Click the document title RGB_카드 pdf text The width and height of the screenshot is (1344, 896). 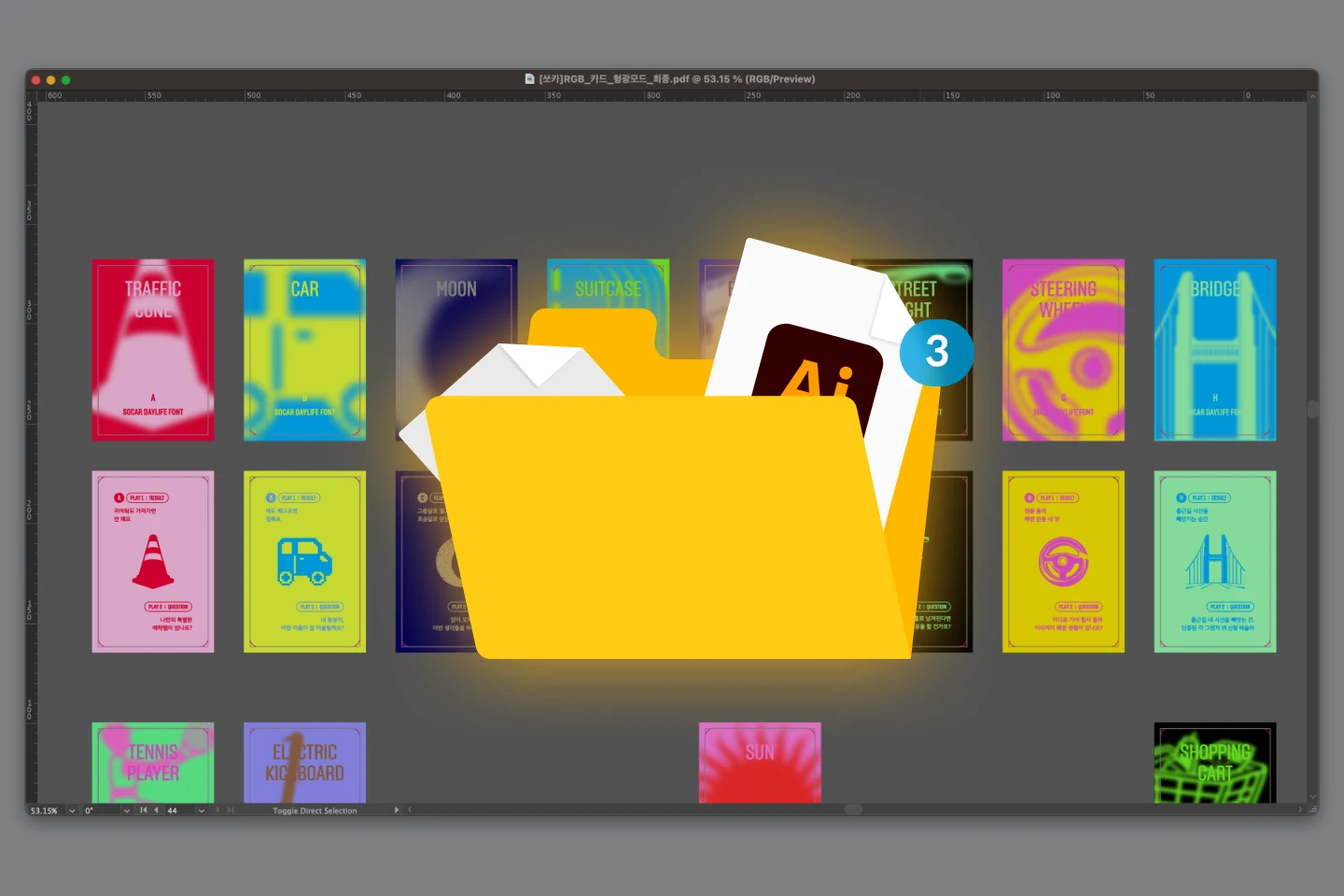(677, 79)
